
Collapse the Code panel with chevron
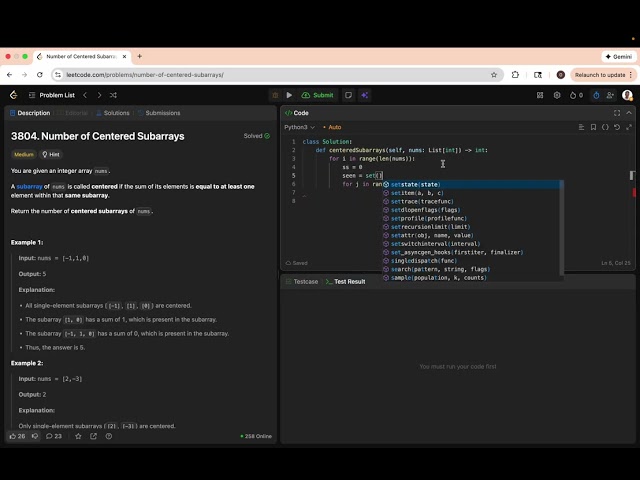[x=629, y=113]
